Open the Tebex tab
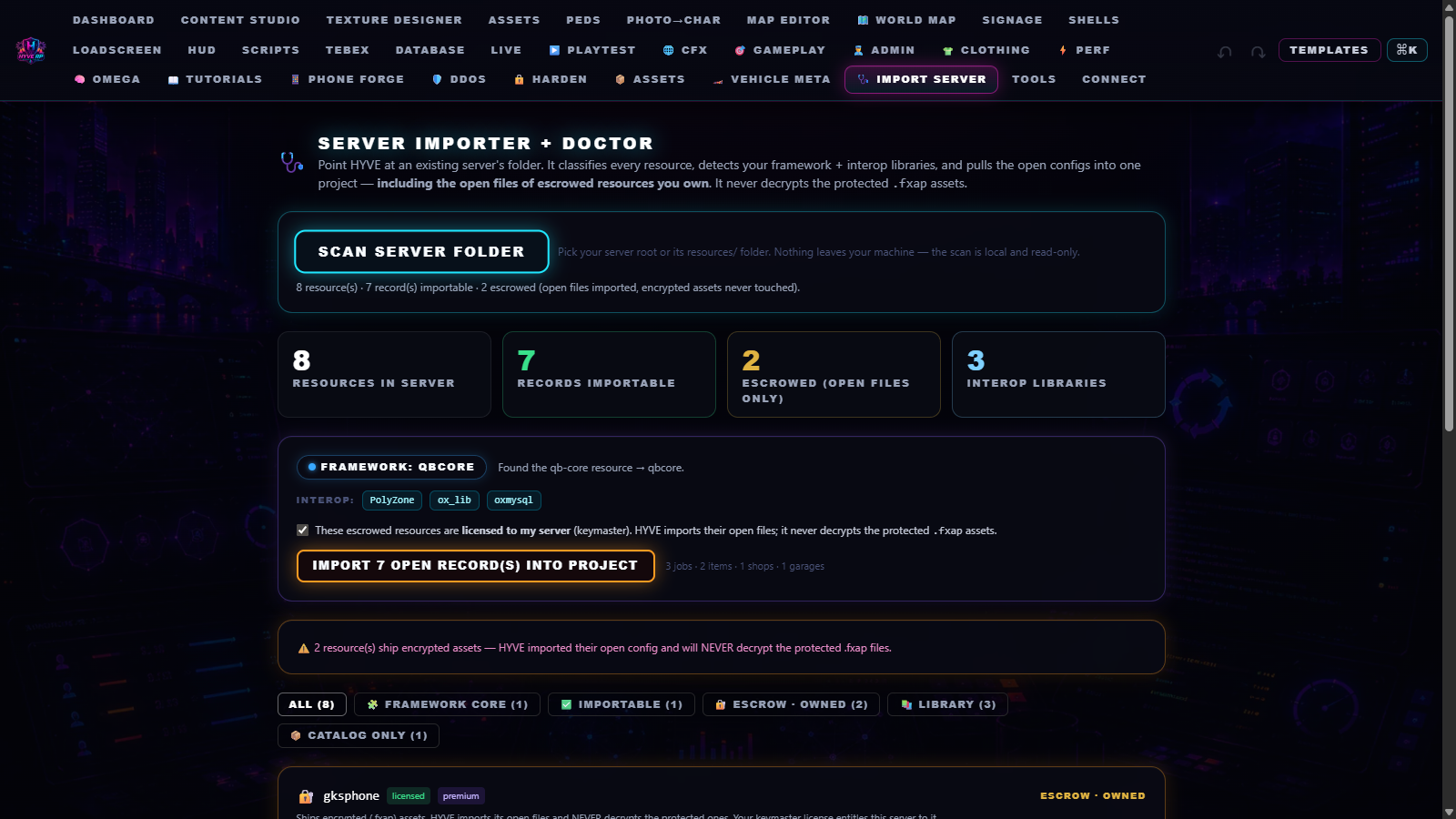This screenshot has height=819, width=1456. 348,50
